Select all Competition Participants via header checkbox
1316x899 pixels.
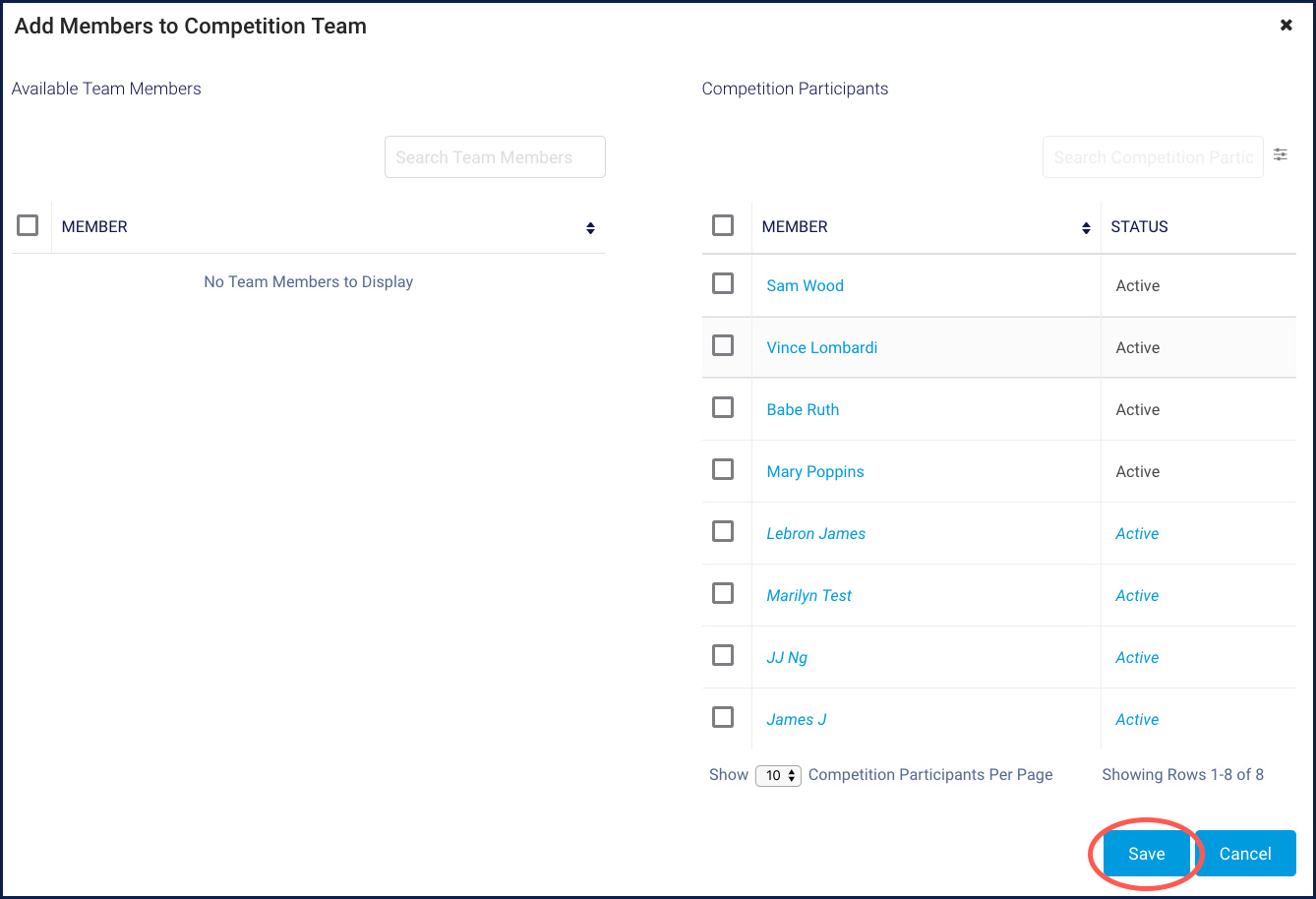point(723,225)
